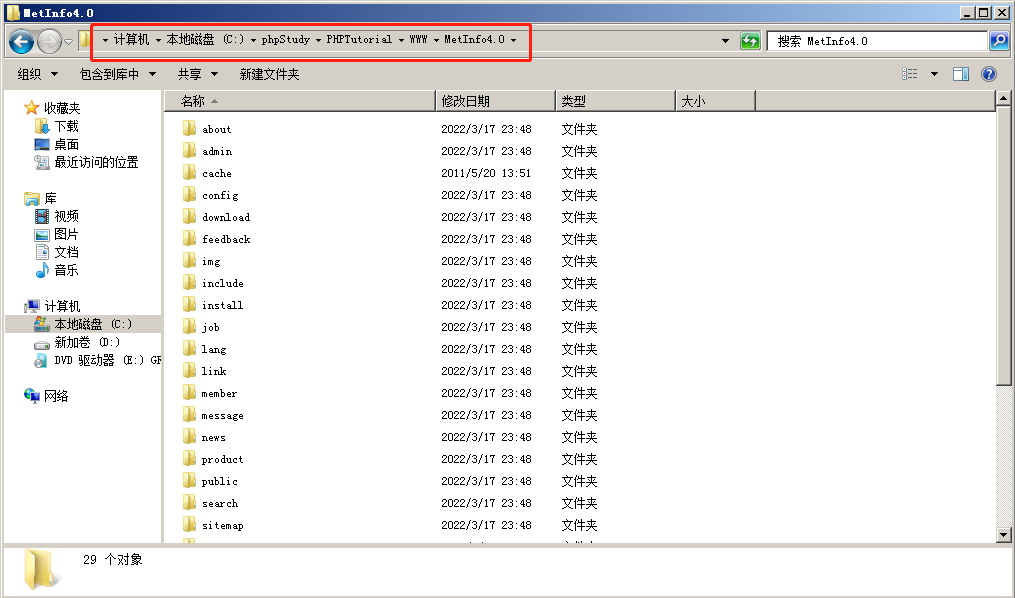Click the config folder icon

[189, 194]
